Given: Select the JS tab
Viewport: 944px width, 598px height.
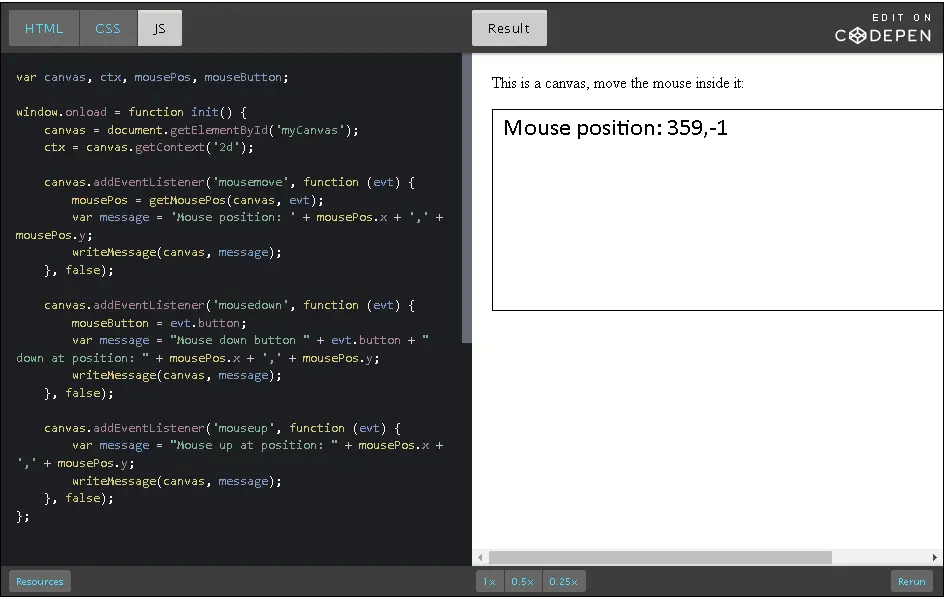Looking at the screenshot, I should (160, 28).
